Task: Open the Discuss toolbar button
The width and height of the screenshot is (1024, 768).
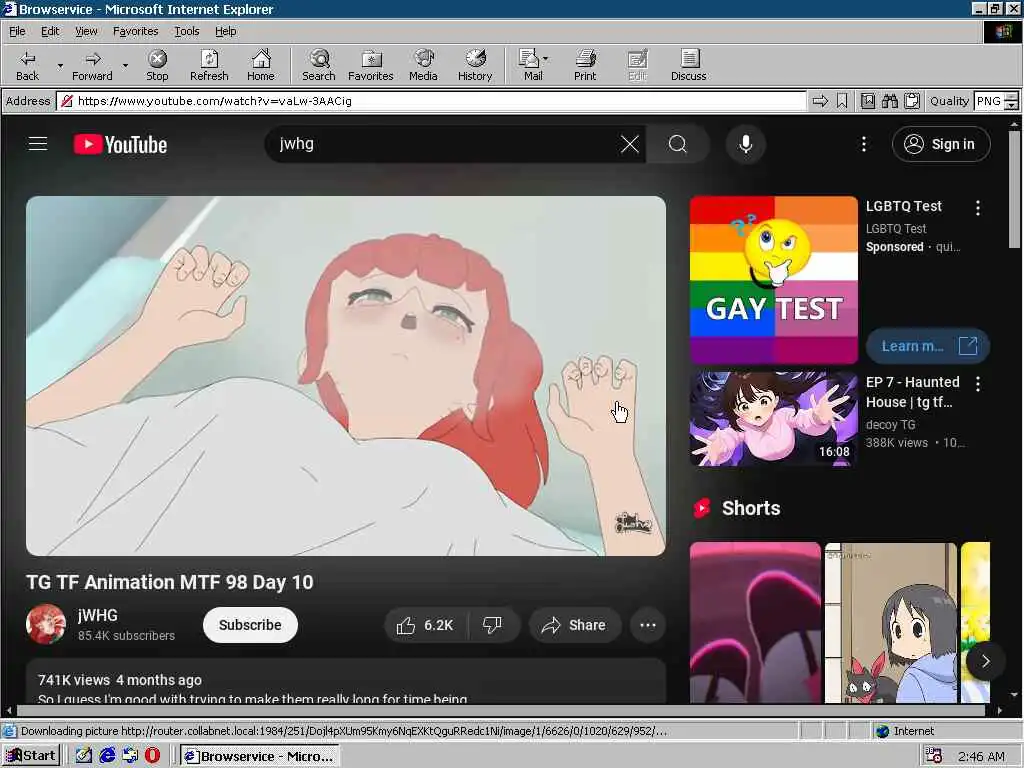Action: tap(689, 66)
